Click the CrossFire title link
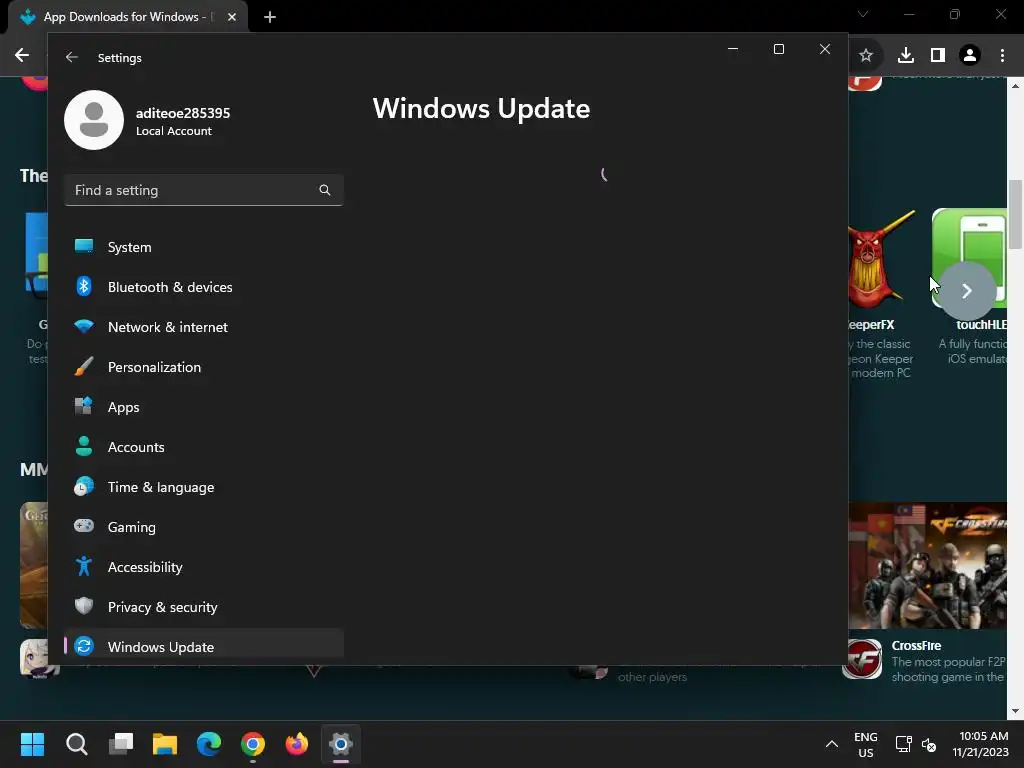This screenshot has height=768, width=1024. (916, 645)
